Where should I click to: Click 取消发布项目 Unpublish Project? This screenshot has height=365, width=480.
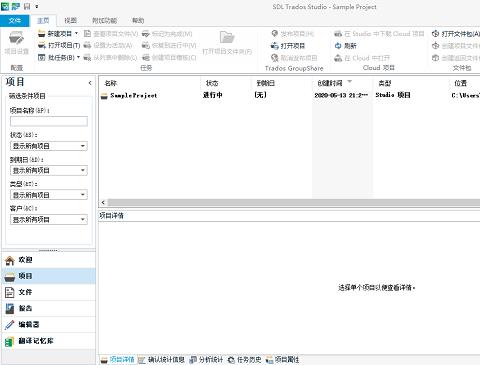tap(294, 58)
